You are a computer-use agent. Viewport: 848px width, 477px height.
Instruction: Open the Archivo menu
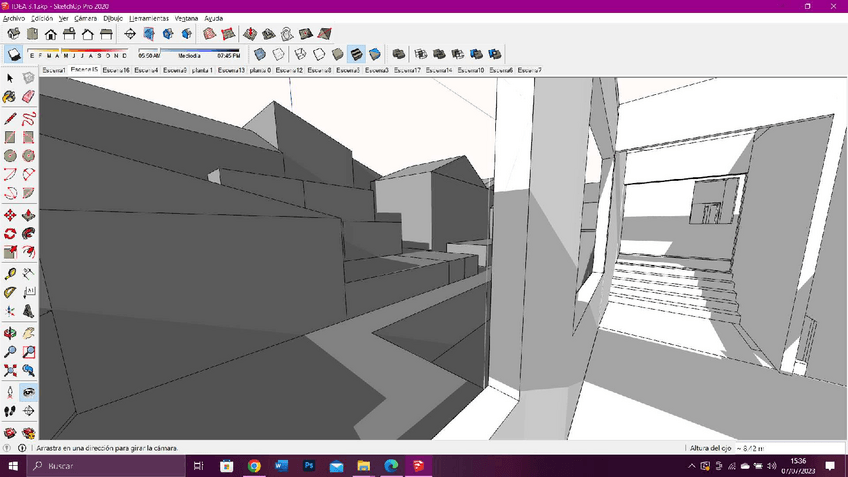(14, 18)
